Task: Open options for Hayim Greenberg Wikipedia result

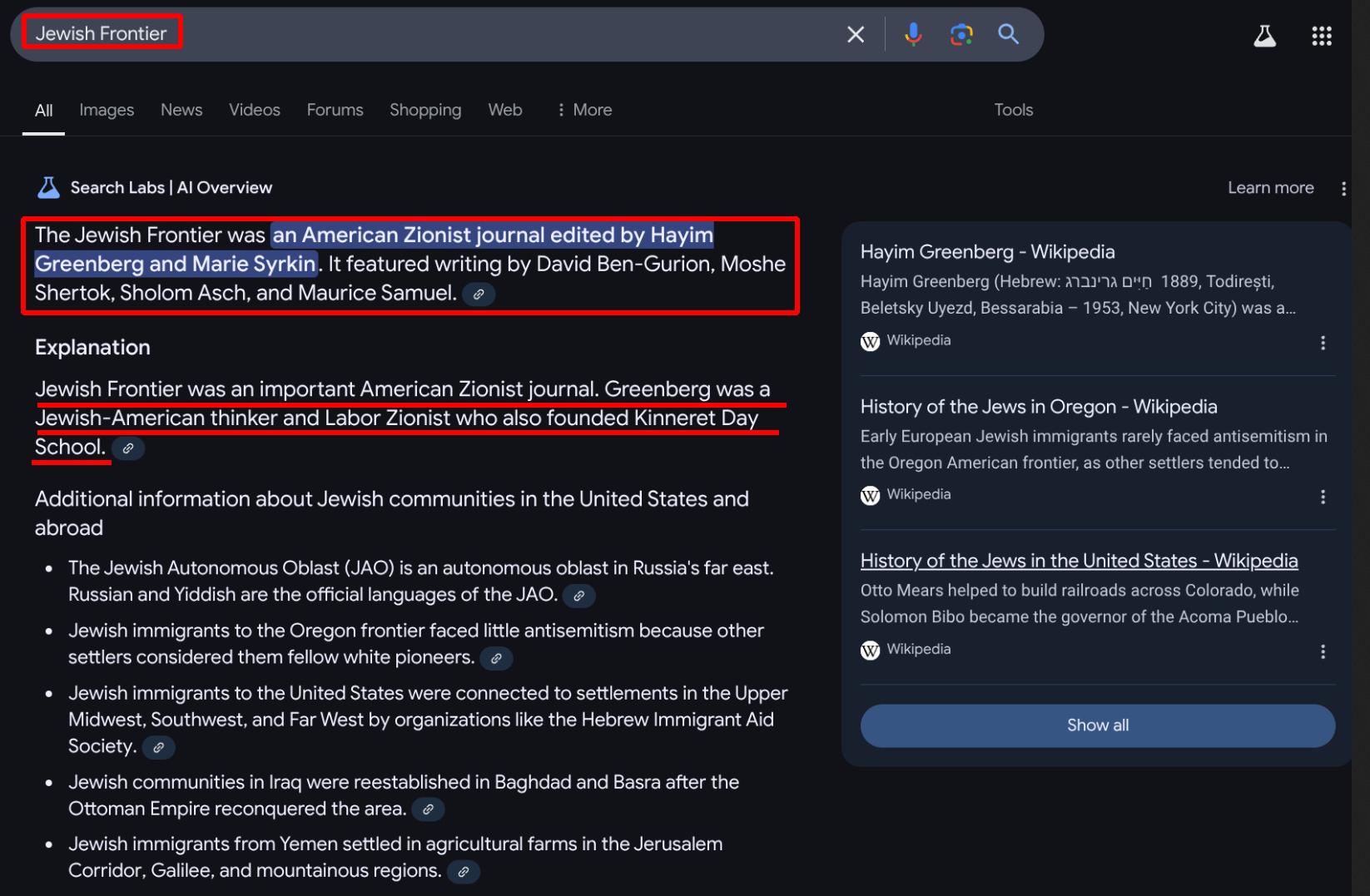Action: point(1323,343)
